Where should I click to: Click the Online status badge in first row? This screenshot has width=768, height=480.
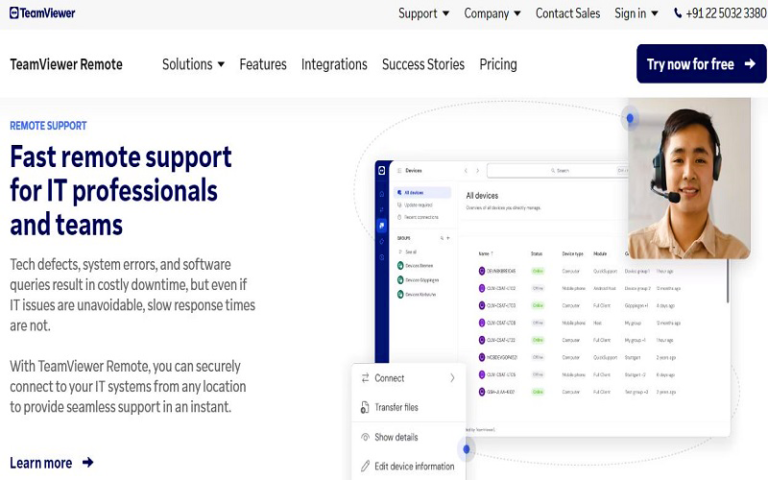[538, 271]
